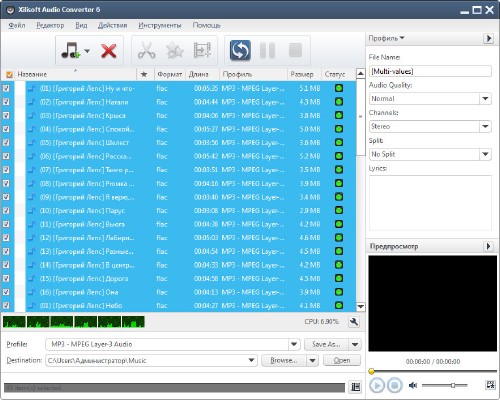Click the star column header icon
This screenshot has width=500, height=400.
[x=144, y=74]
